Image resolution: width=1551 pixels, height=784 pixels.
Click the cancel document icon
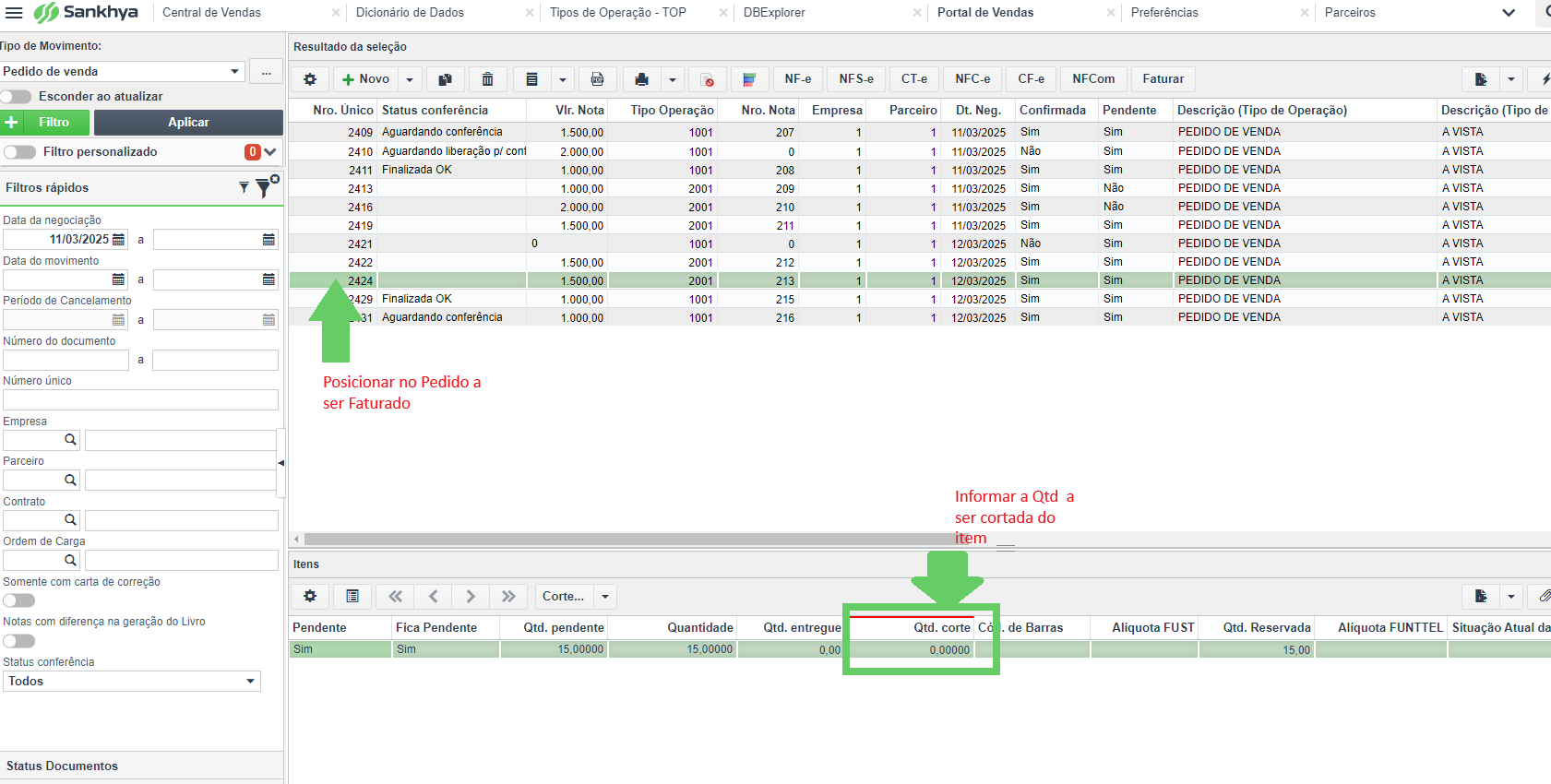707,79
